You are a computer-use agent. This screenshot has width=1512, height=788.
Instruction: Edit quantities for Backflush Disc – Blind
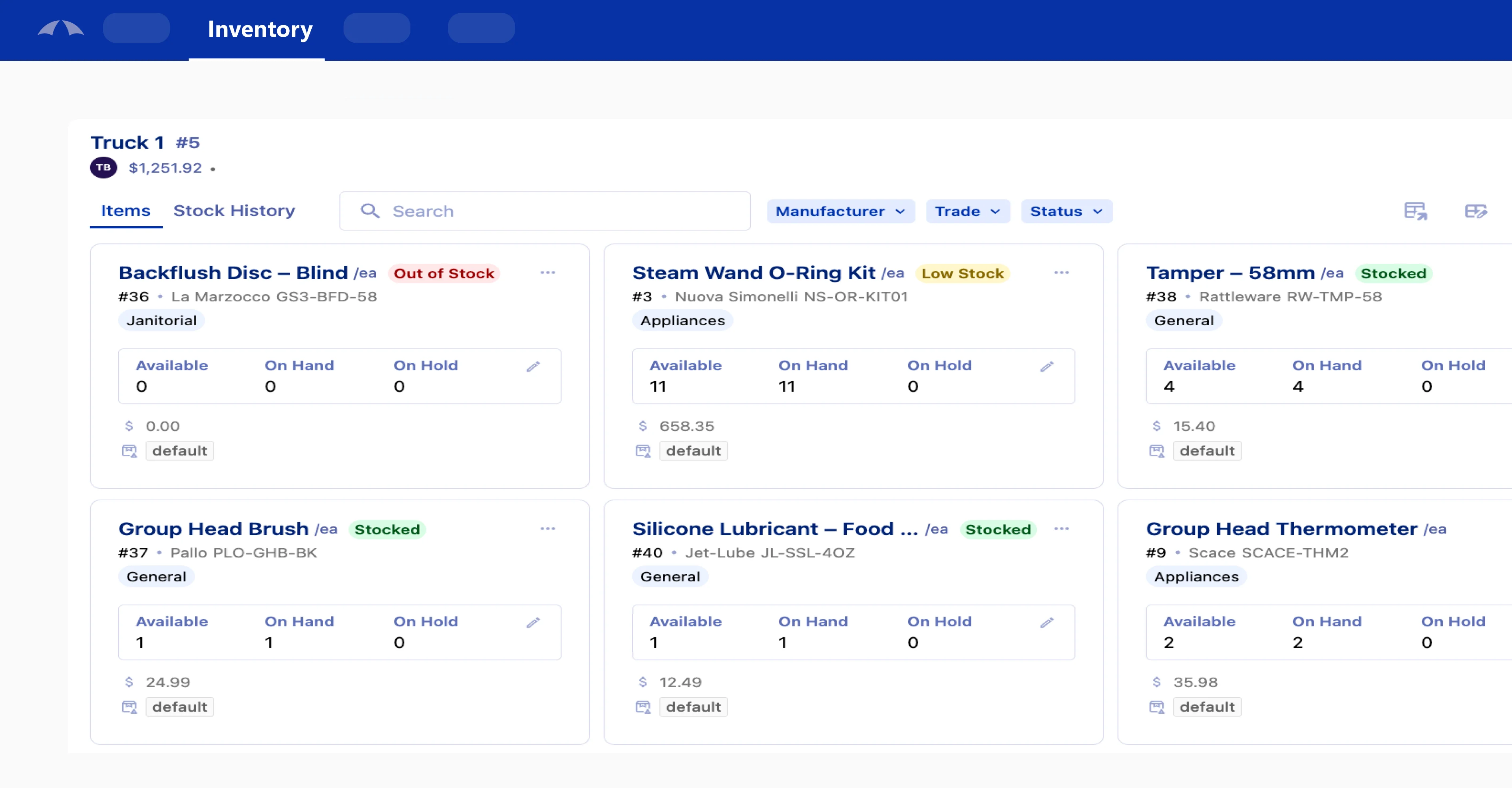533,366
